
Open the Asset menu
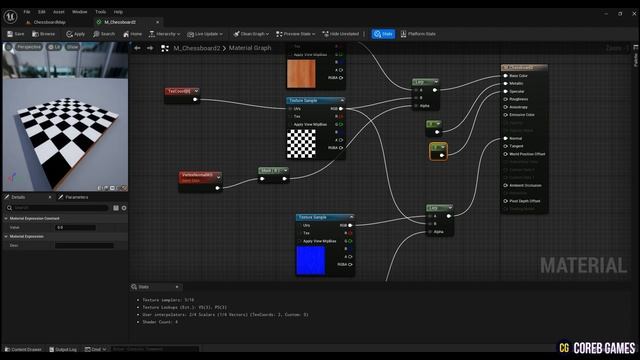click(x=59, y=12)
